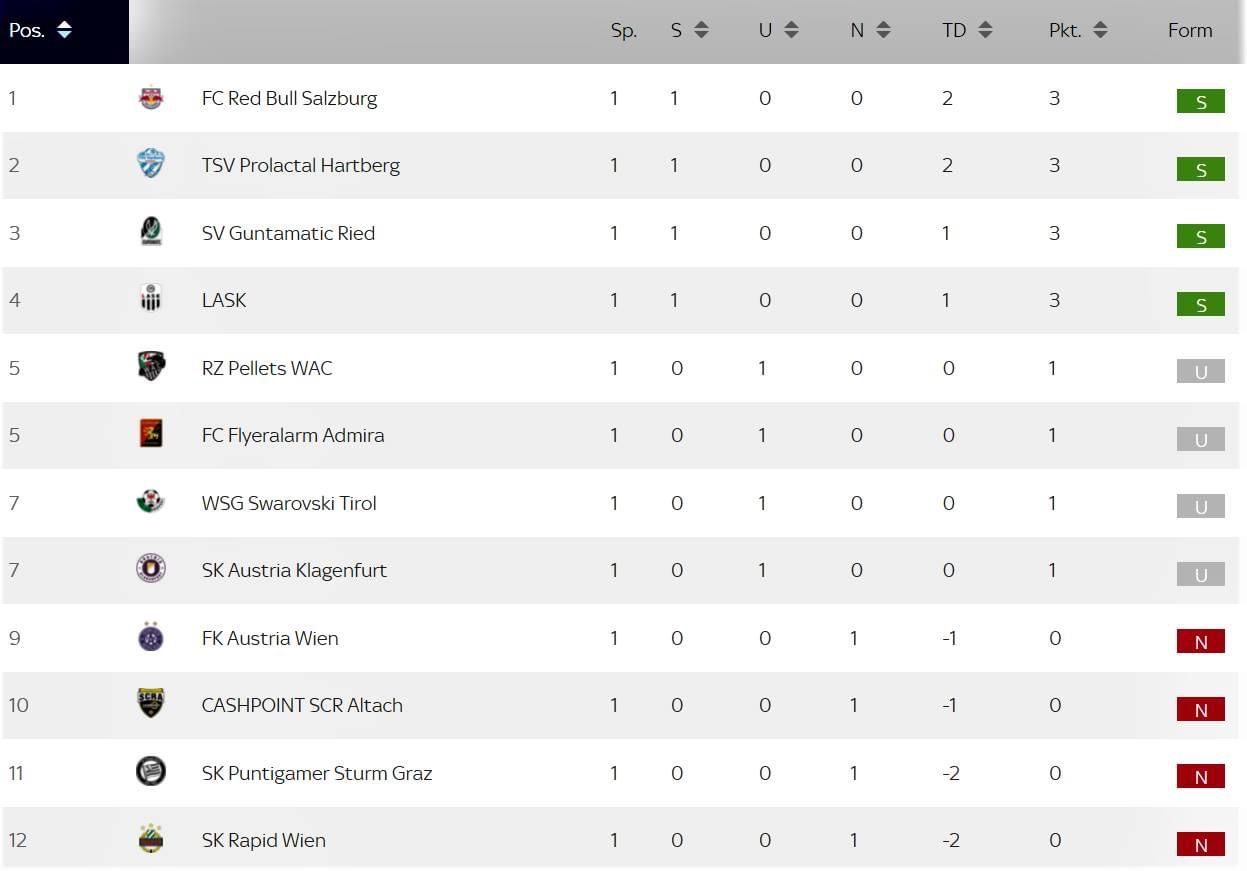Click the RZ Pellets WAC wolf logo
This screenshot has height=871, width=1247.
[151, 367]
